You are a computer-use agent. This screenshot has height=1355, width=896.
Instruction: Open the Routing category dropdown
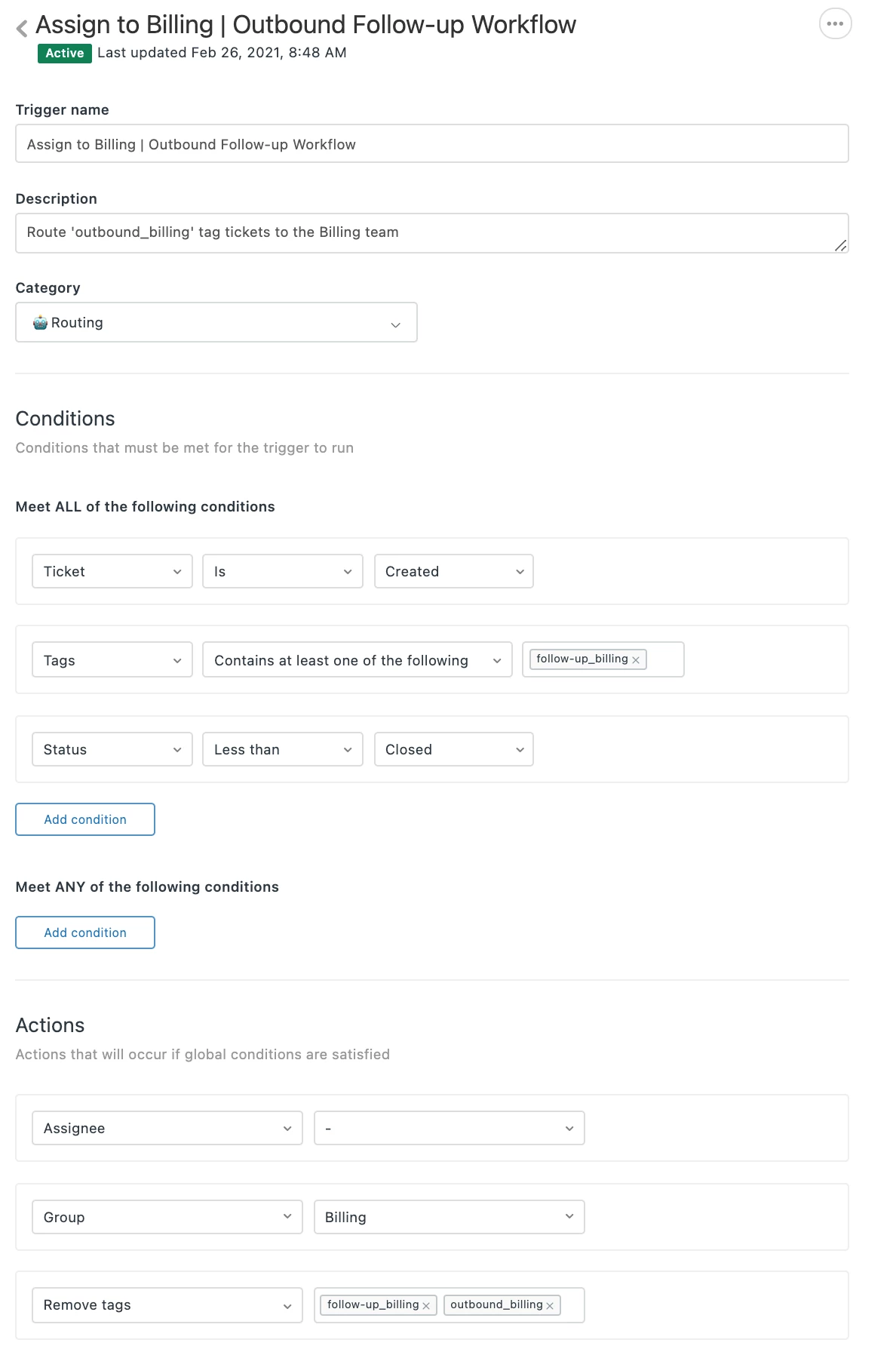(216, 323)
